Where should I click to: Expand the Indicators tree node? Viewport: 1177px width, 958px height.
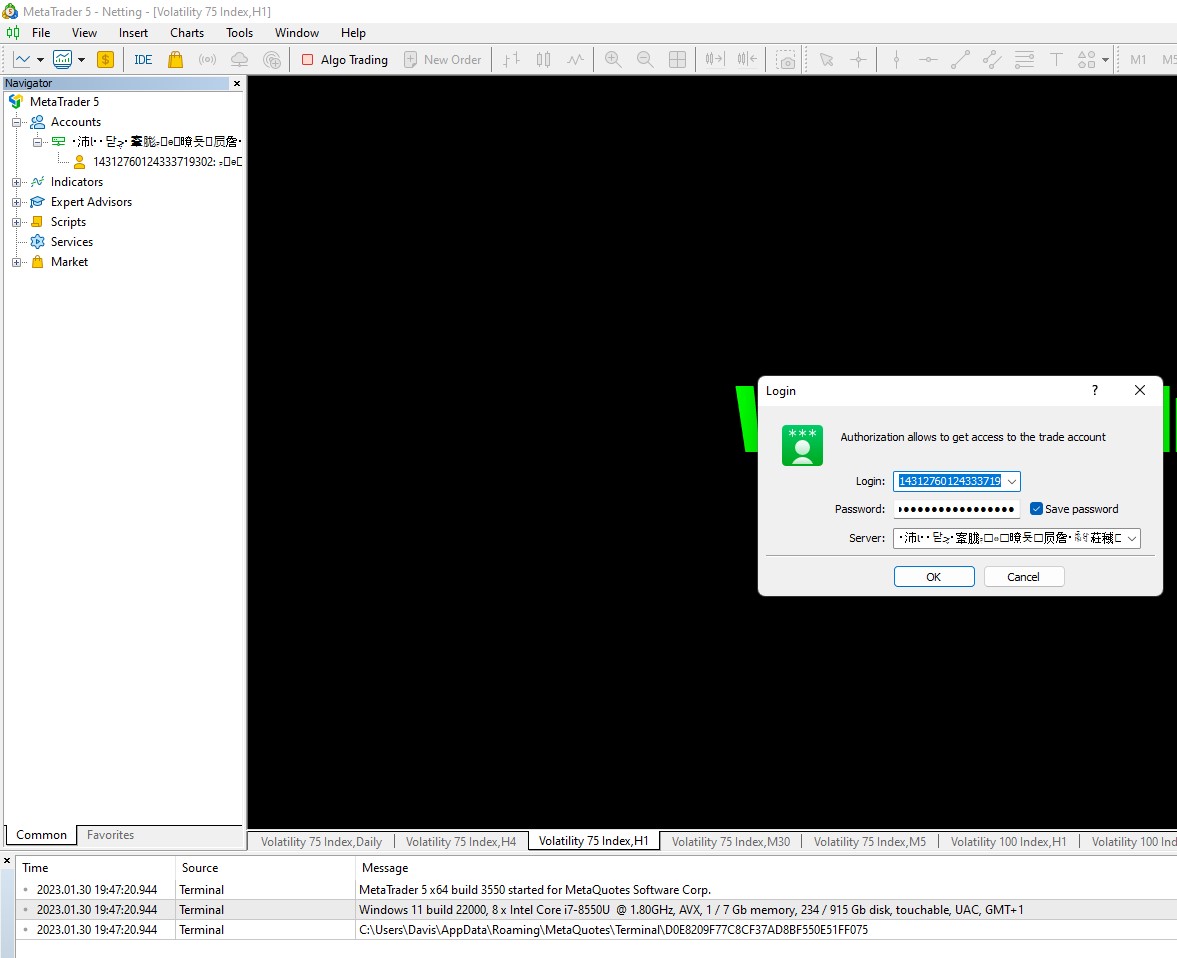16,182
